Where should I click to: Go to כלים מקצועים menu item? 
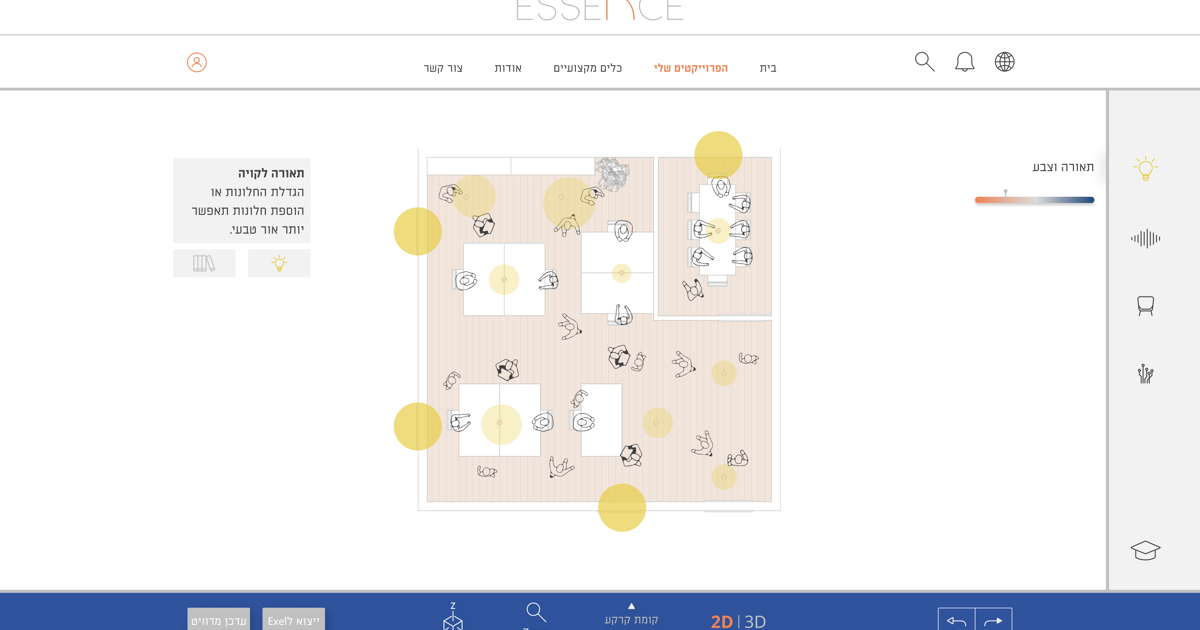click(x=587, y=68)
